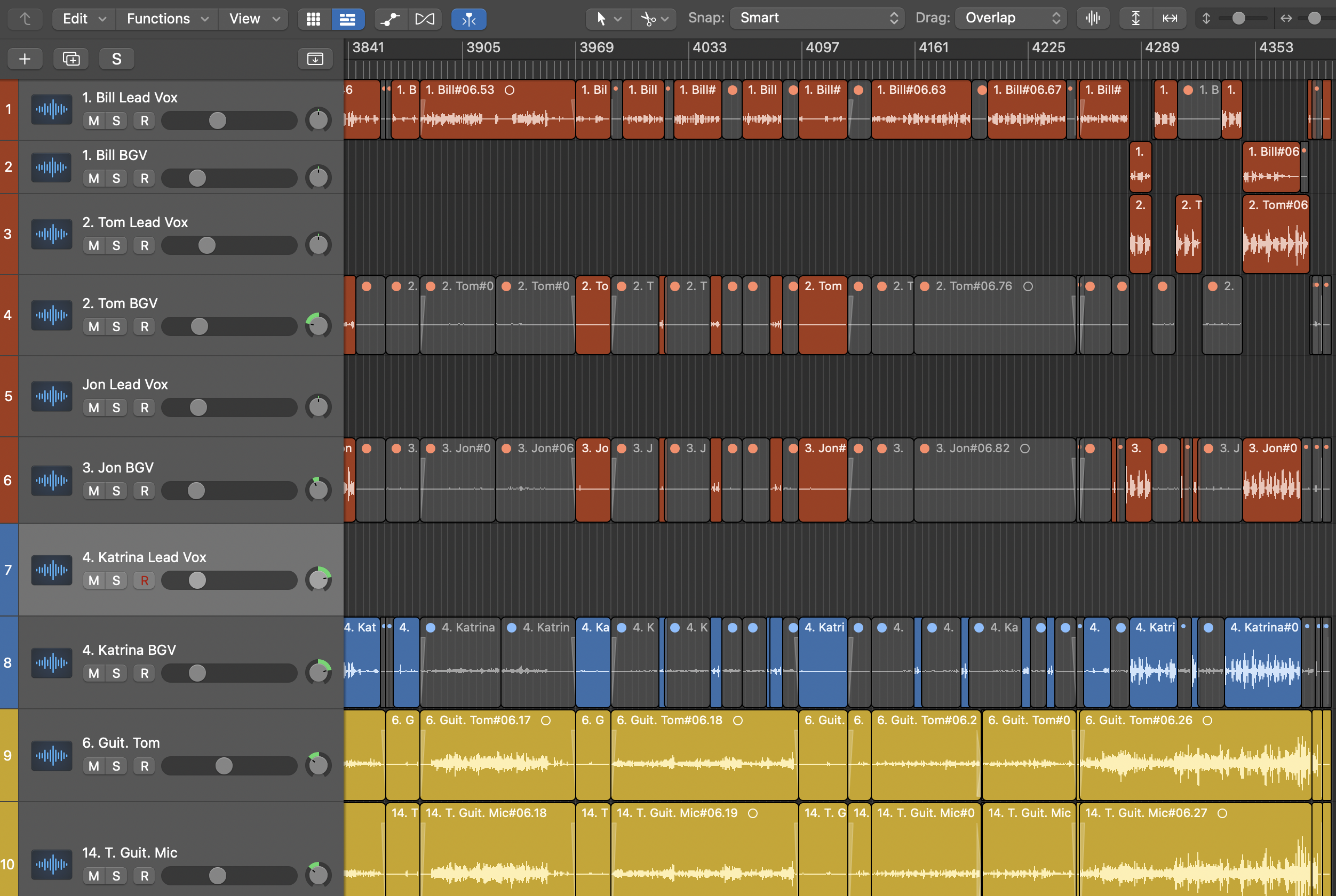Click the global solo S button
The height and width of the screenshot is (896, 1336).
pyautogui.click(x=117, y=59)
